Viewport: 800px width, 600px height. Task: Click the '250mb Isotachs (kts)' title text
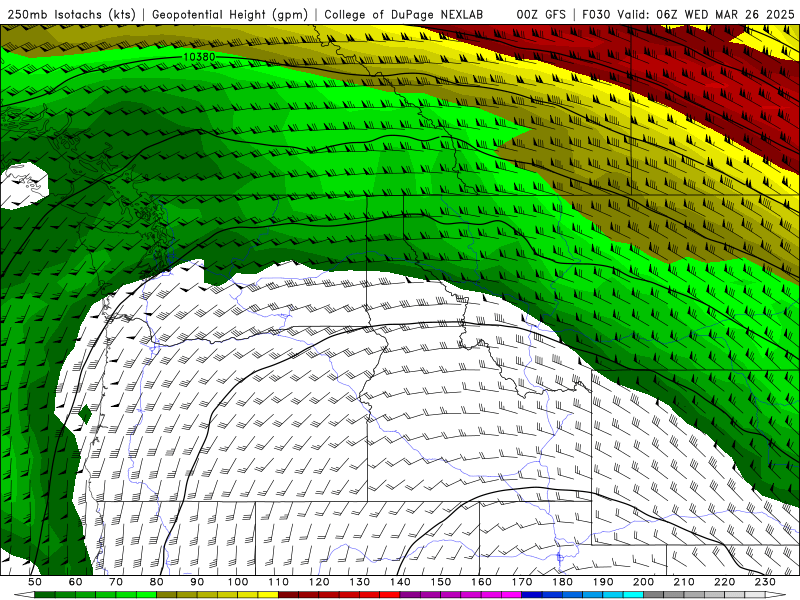point(71,14)
